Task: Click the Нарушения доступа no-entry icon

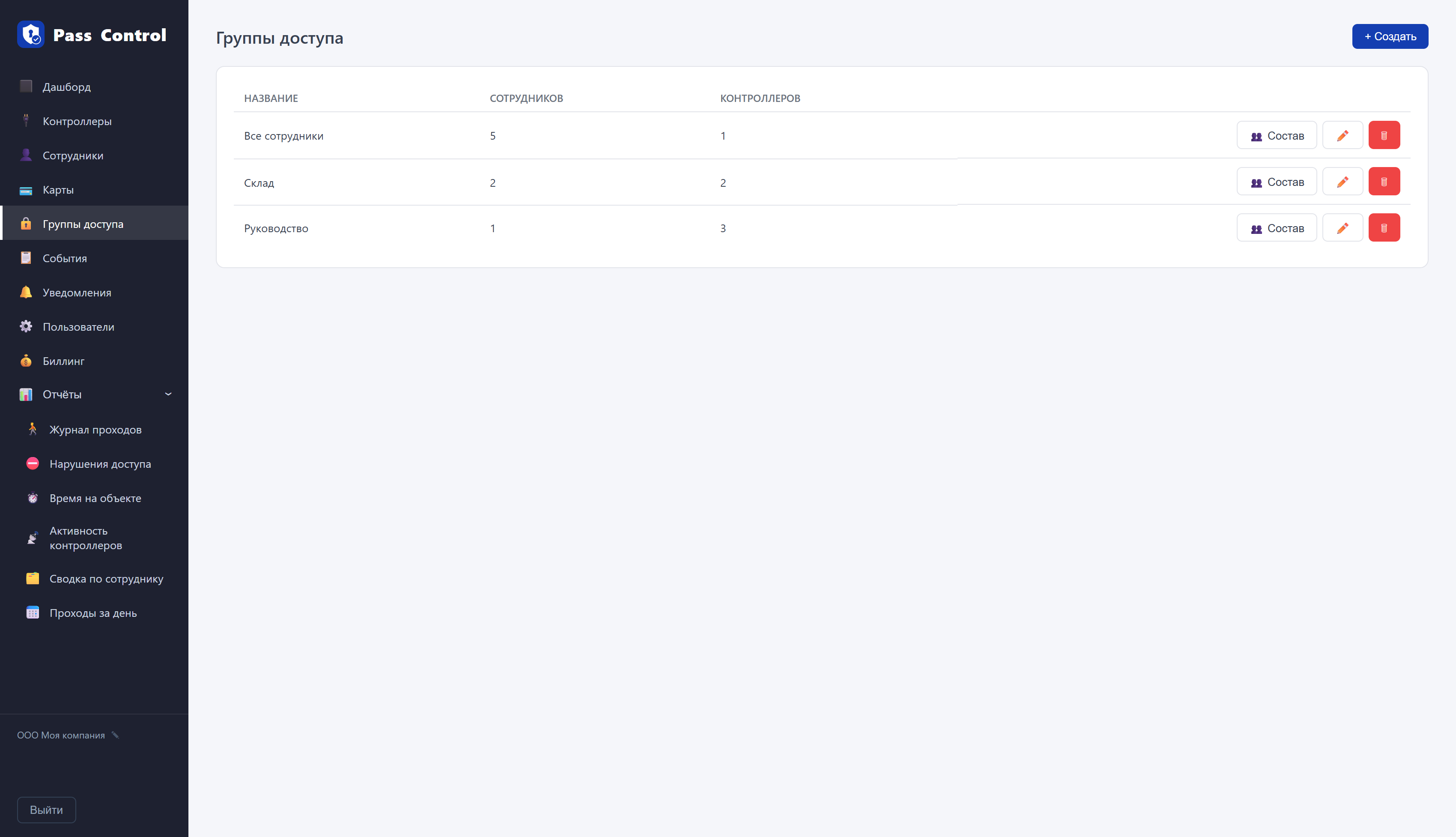Action: click(33, 463)
